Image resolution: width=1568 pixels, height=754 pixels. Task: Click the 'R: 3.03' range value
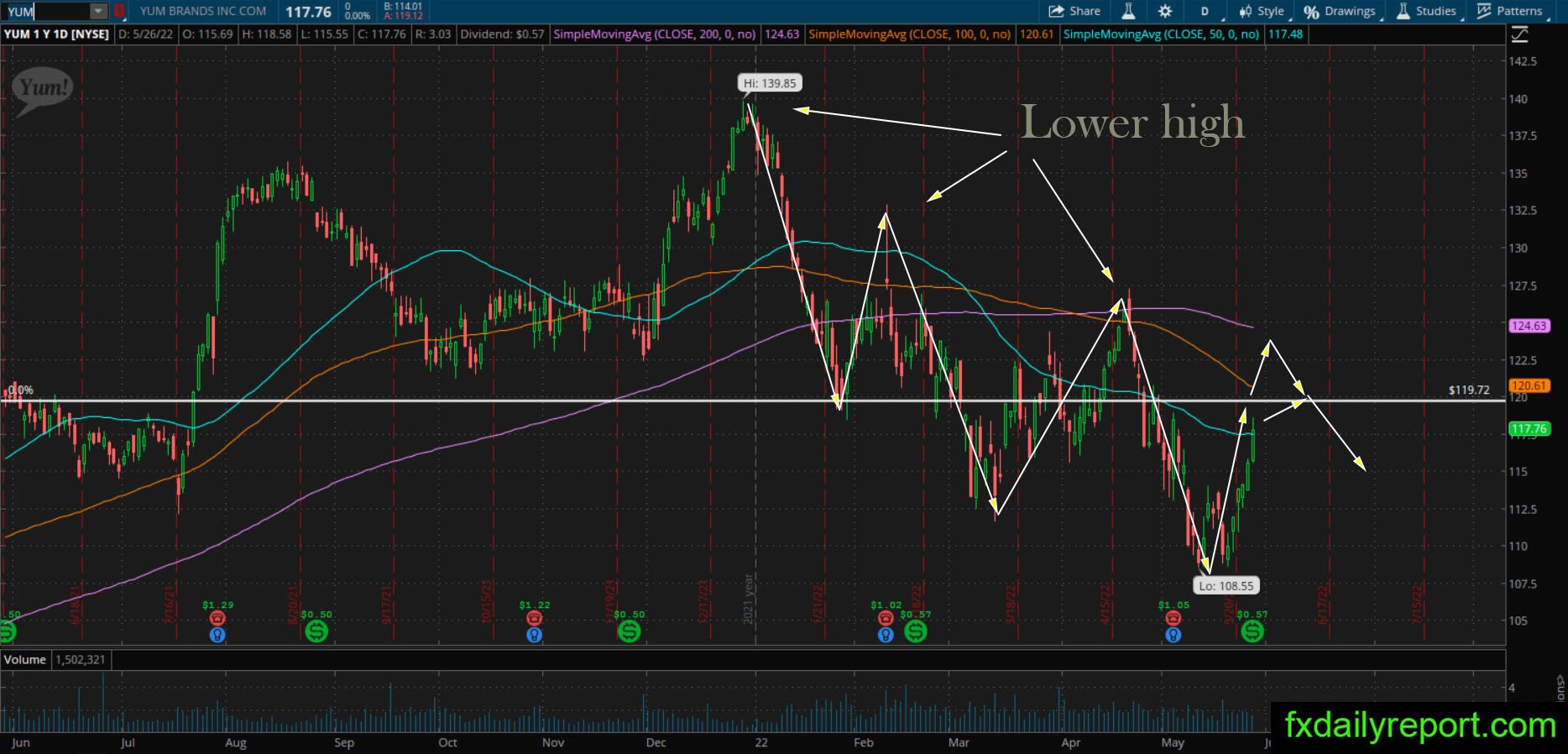coord(433,34)
